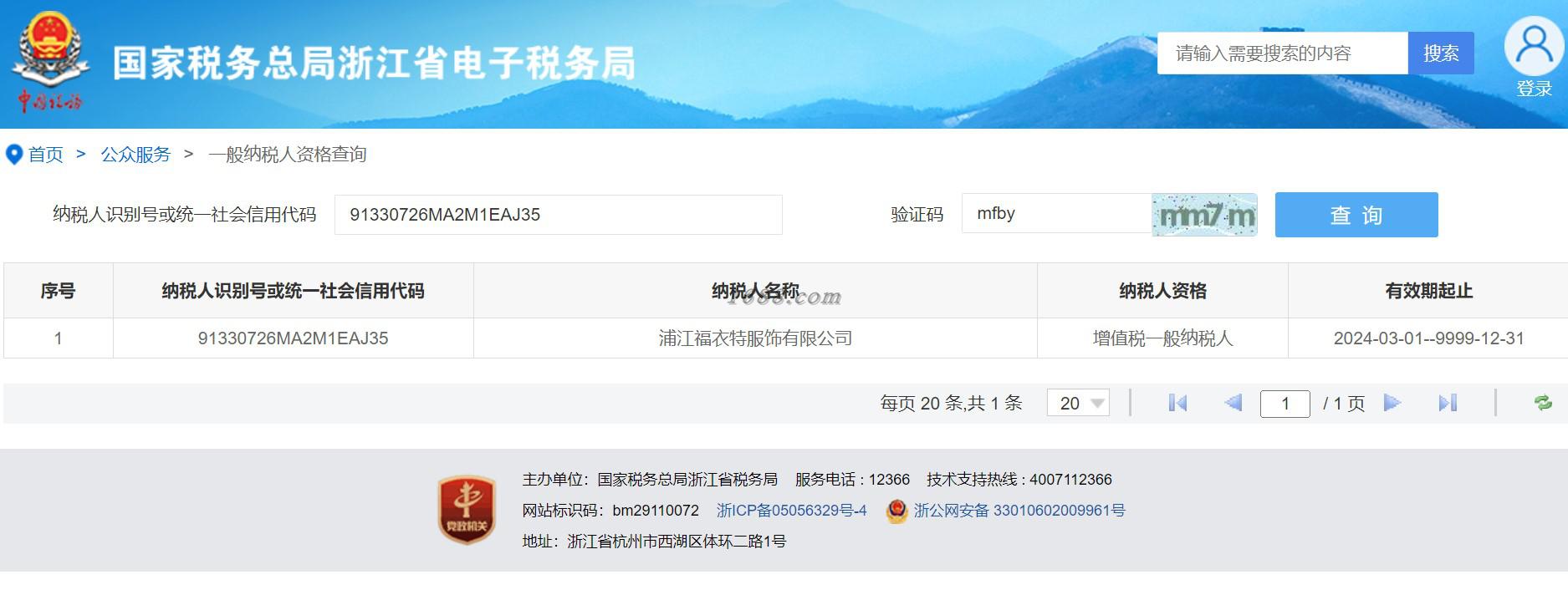This screenshot has height=590, width=1568.
Task: Click the address line 浙江省杭州市西湖区体环二路1号
Action: pyautogui.click(x=654, y=542)
